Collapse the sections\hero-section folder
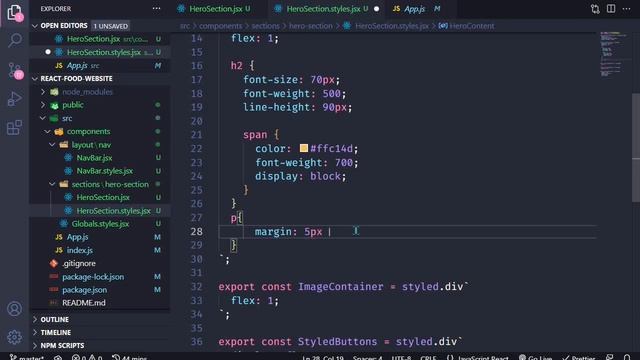 pos(52,184)
